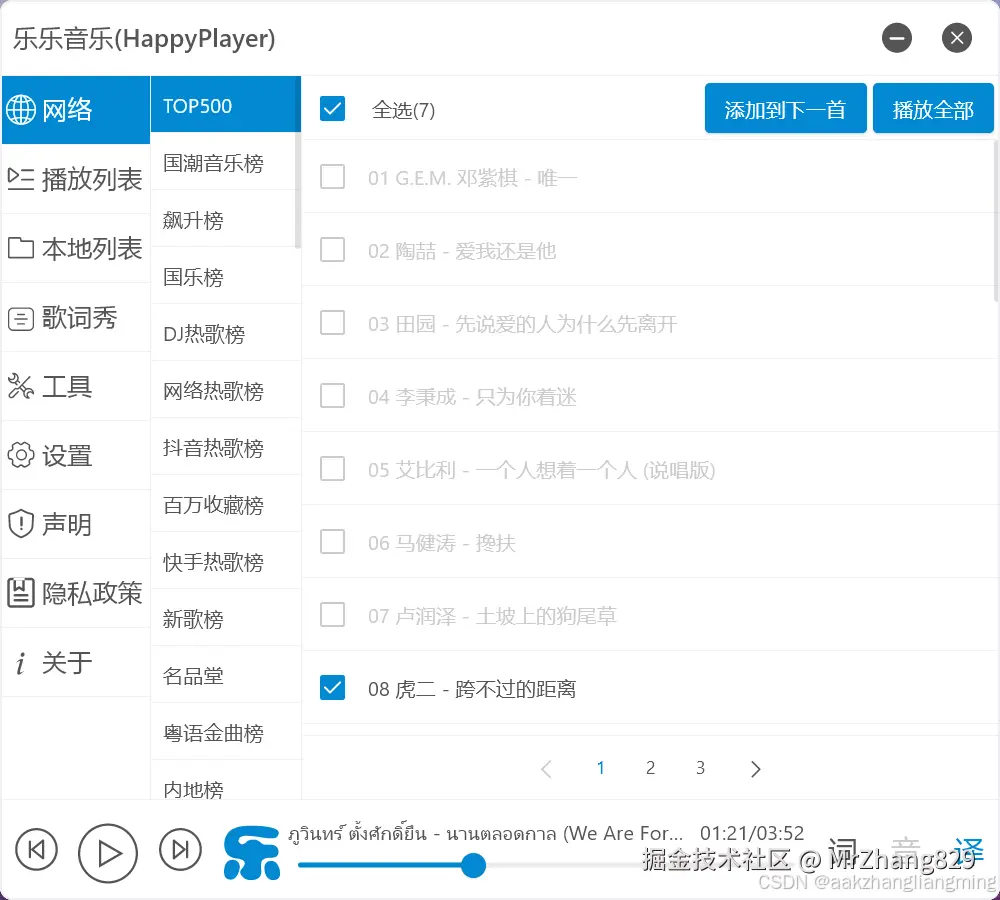Open the 歌词秀 lyrics show panel
This screenshot has height=900, width=1000.
point(70,318)
